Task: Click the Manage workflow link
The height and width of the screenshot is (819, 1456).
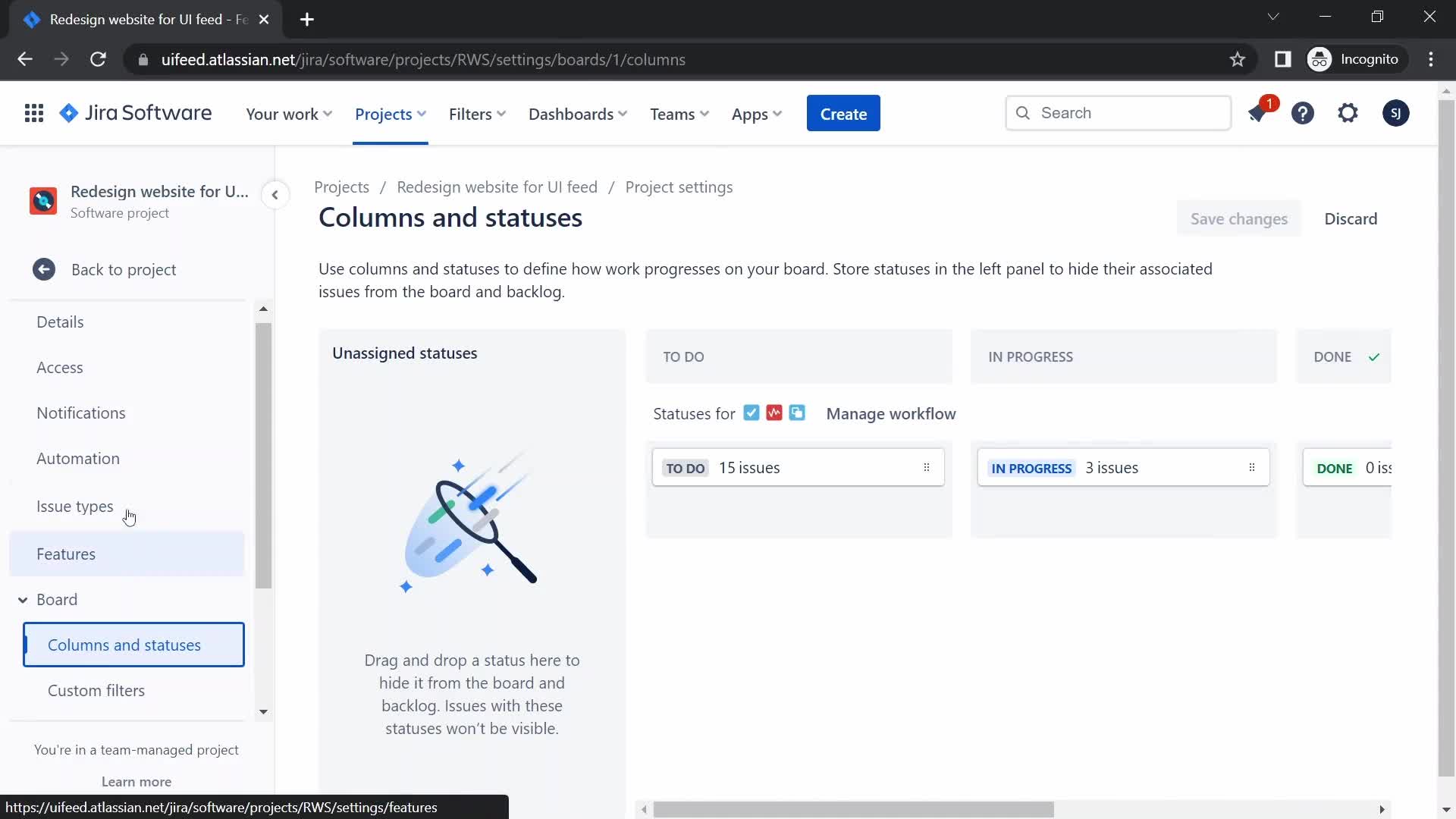Action: (891, 413)
